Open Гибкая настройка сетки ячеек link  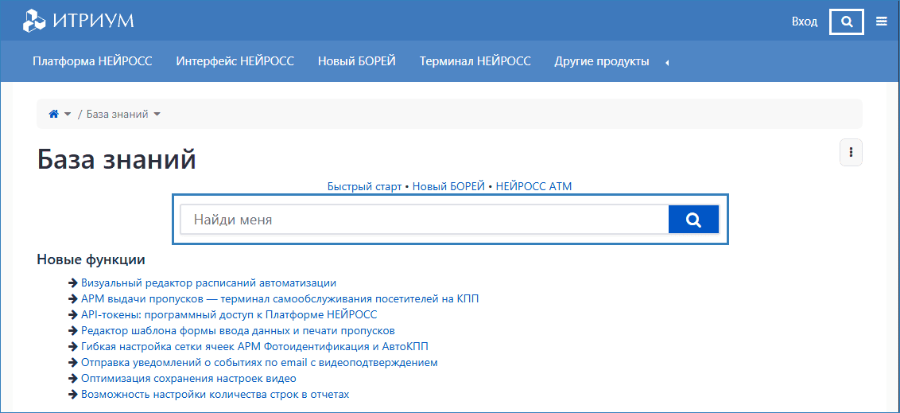click(x=255, y=347)
